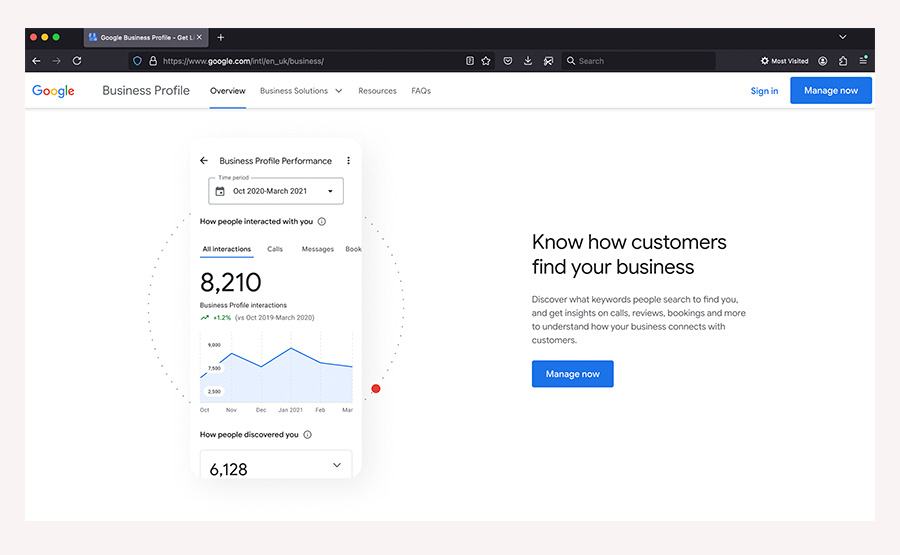Open the Resources nav item
Viewport: 900px width, 555px height.
(x=377, y=91)
